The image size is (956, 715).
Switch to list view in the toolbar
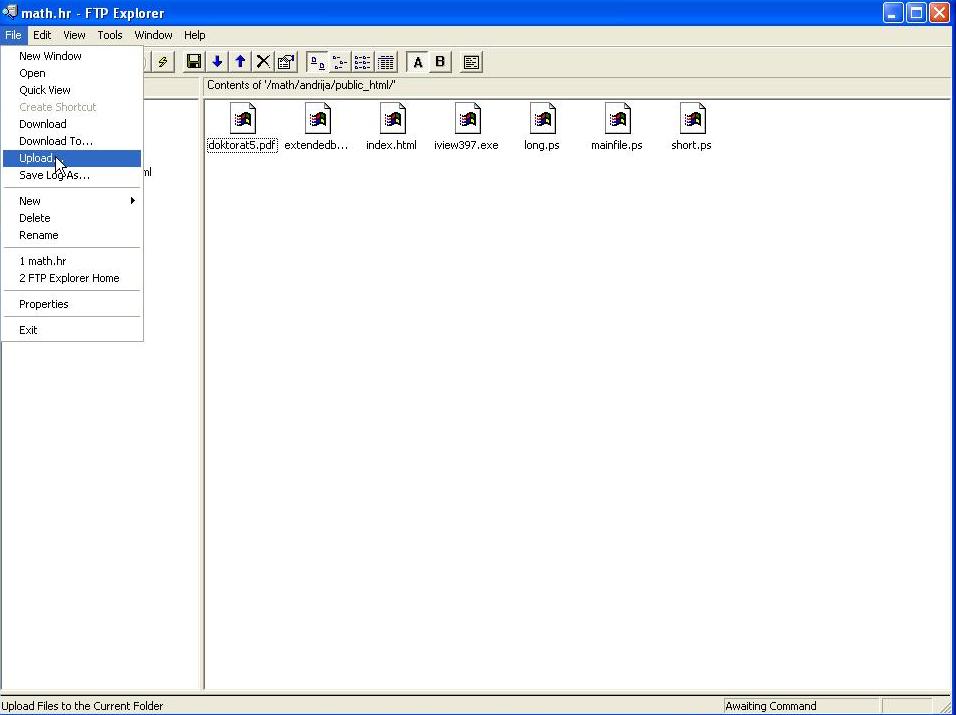[x=362, y=62]
